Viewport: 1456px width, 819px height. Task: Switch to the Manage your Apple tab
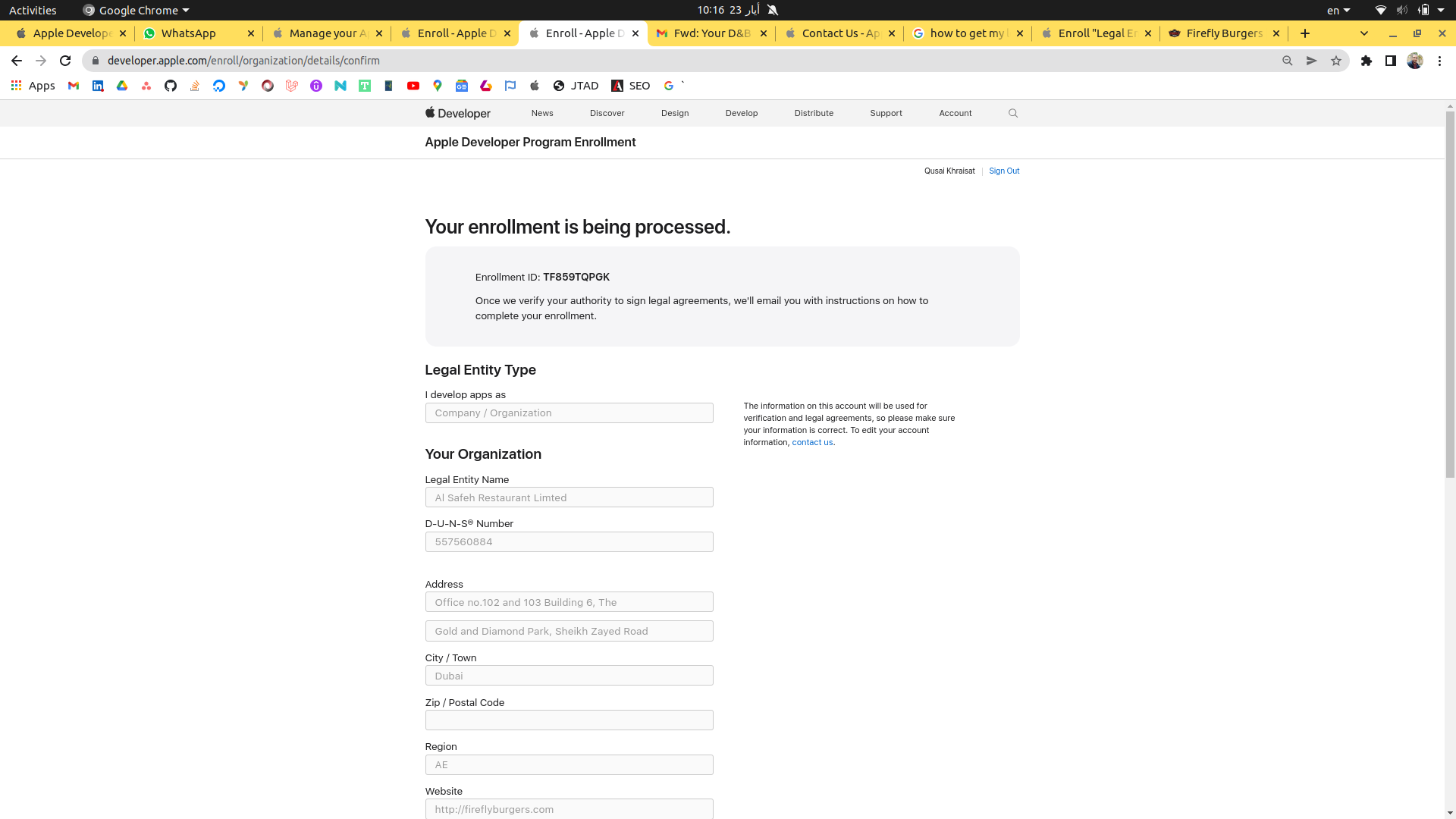pyautogui.click(x=327, y=33)
